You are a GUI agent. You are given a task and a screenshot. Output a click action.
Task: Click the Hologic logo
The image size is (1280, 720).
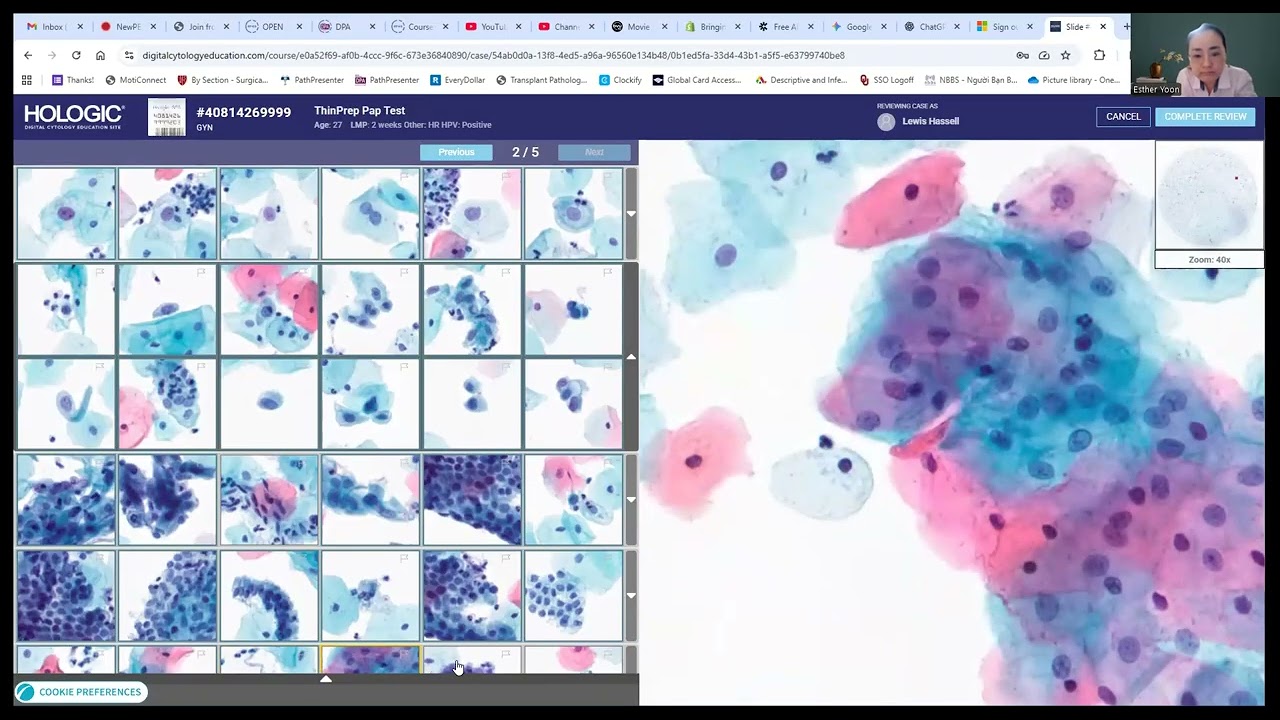tap(74, 117)
